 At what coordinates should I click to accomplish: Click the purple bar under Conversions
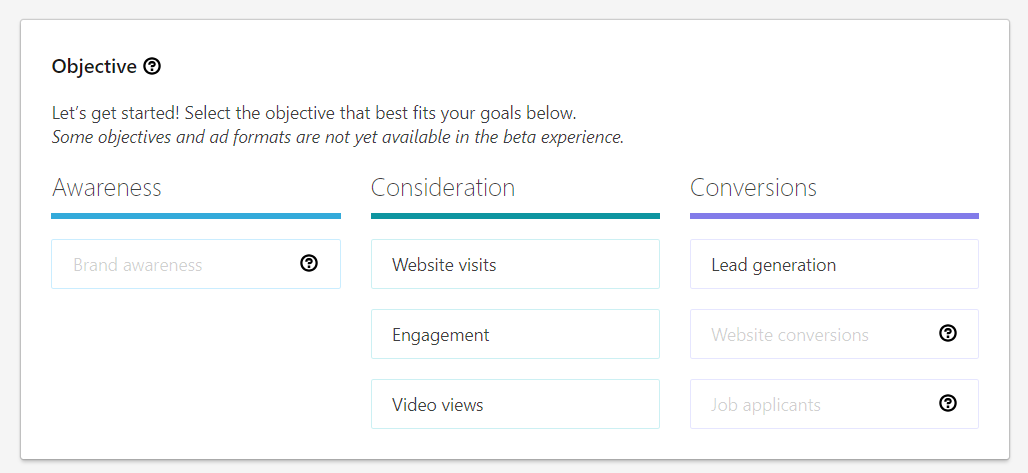tap(835, 216)
